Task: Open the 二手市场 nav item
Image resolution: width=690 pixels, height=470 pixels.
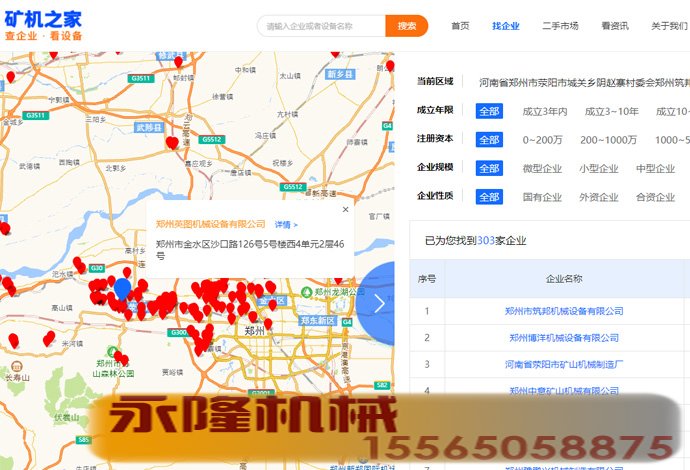Action: tap(560, 26)
